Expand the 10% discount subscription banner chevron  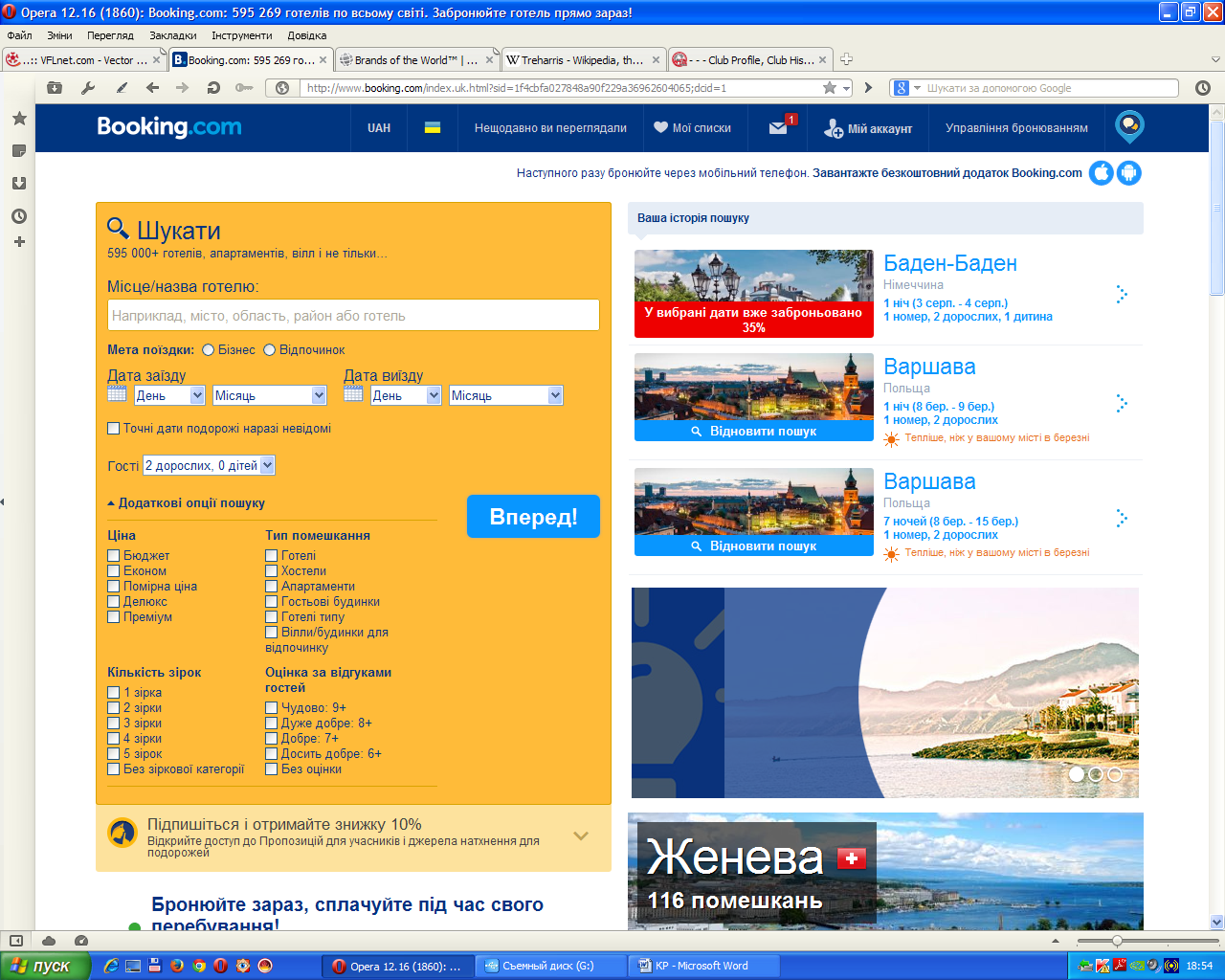click(x=580, y=835)
